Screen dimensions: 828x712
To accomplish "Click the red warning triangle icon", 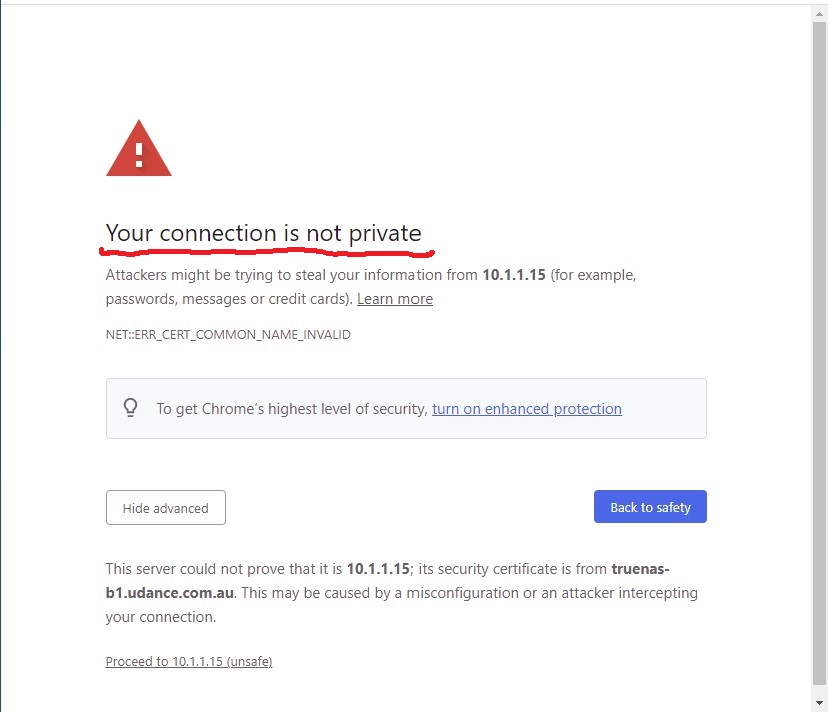I will pos(138,148).
